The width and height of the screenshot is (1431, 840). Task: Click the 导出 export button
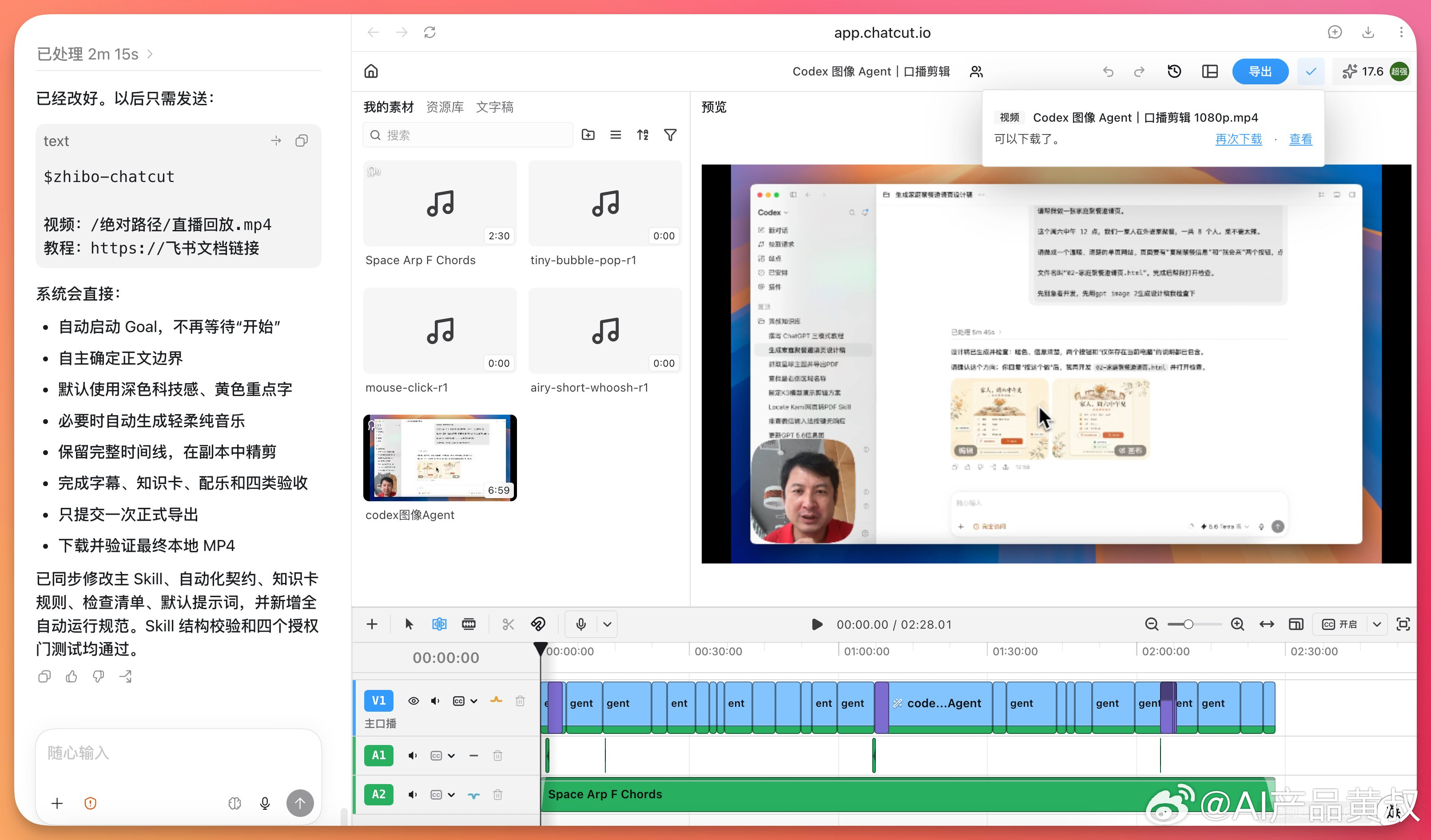point(1260,71)
